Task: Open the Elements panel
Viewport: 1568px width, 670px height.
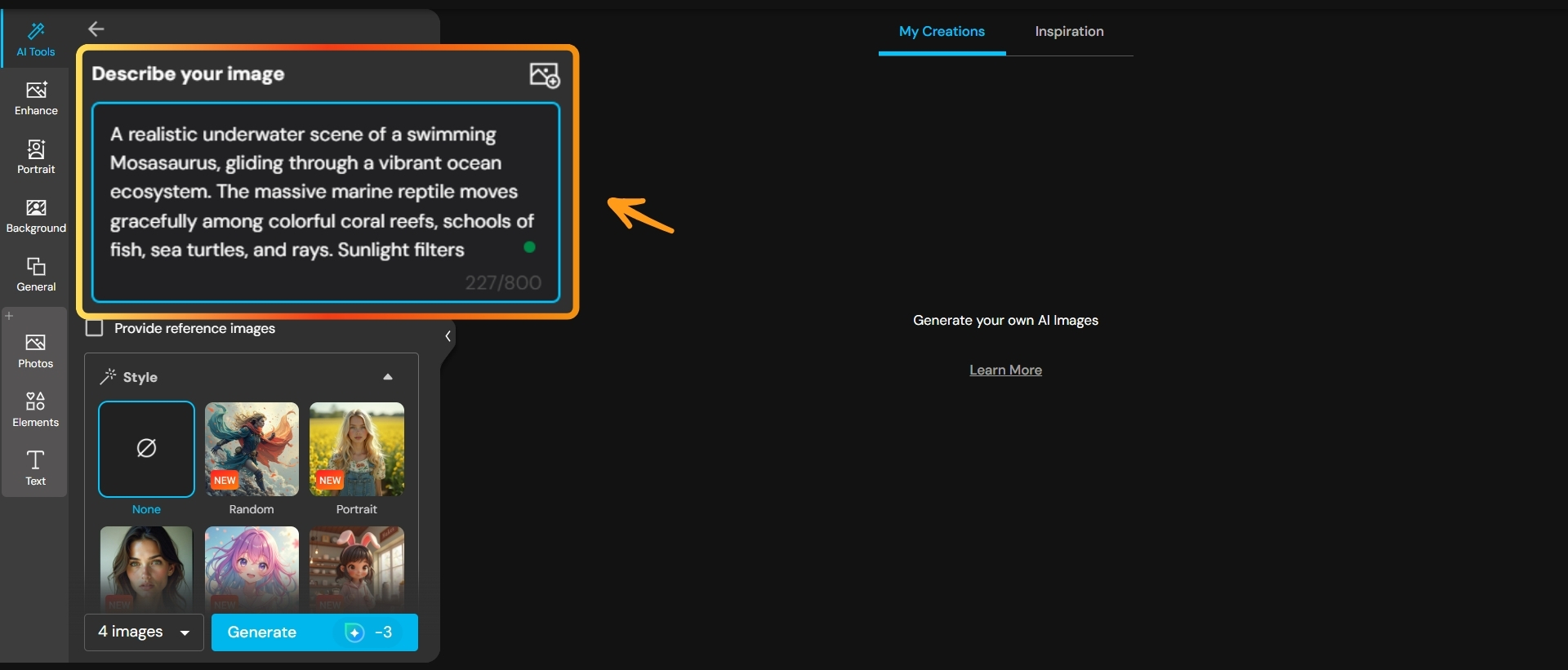Action: point(36,410)
